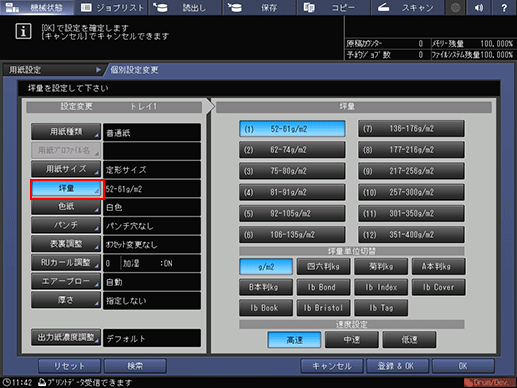517x388 pixels.
Task: Select weight (4) 81-91g/m2
Action: tap(292, 192)
